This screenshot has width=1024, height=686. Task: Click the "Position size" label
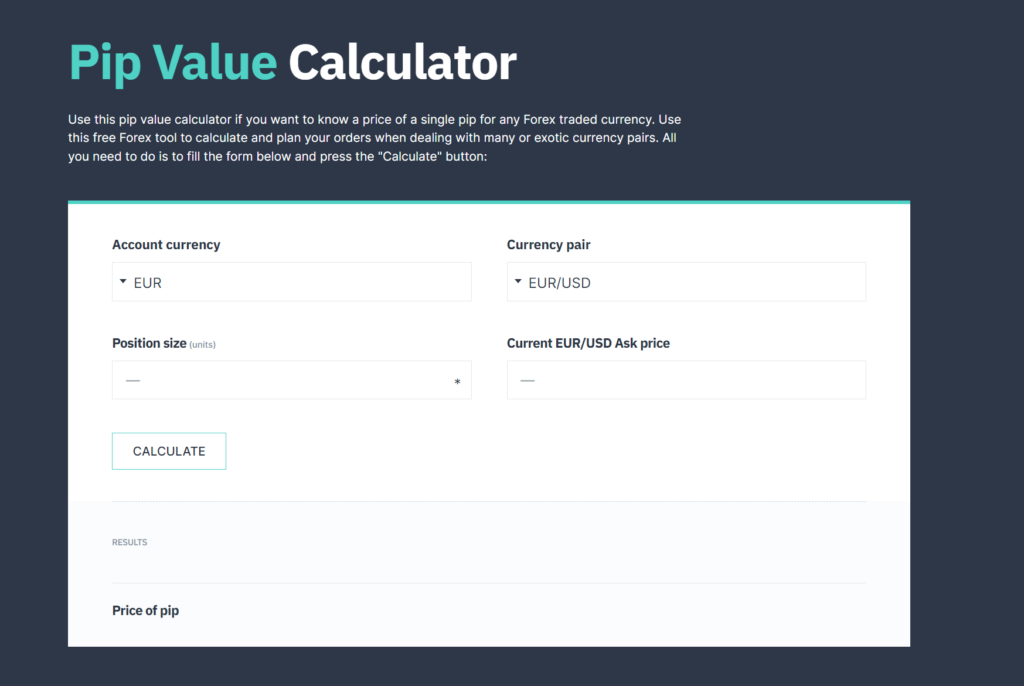pos(149,343)
